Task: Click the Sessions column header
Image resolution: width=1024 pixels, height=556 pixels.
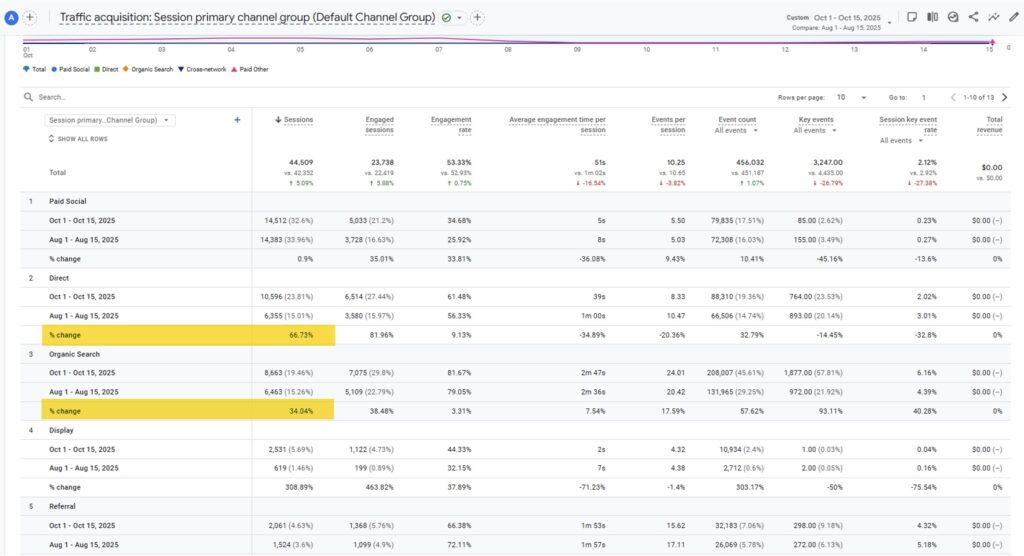Action: pyautogui.click(x=297, y=120)
